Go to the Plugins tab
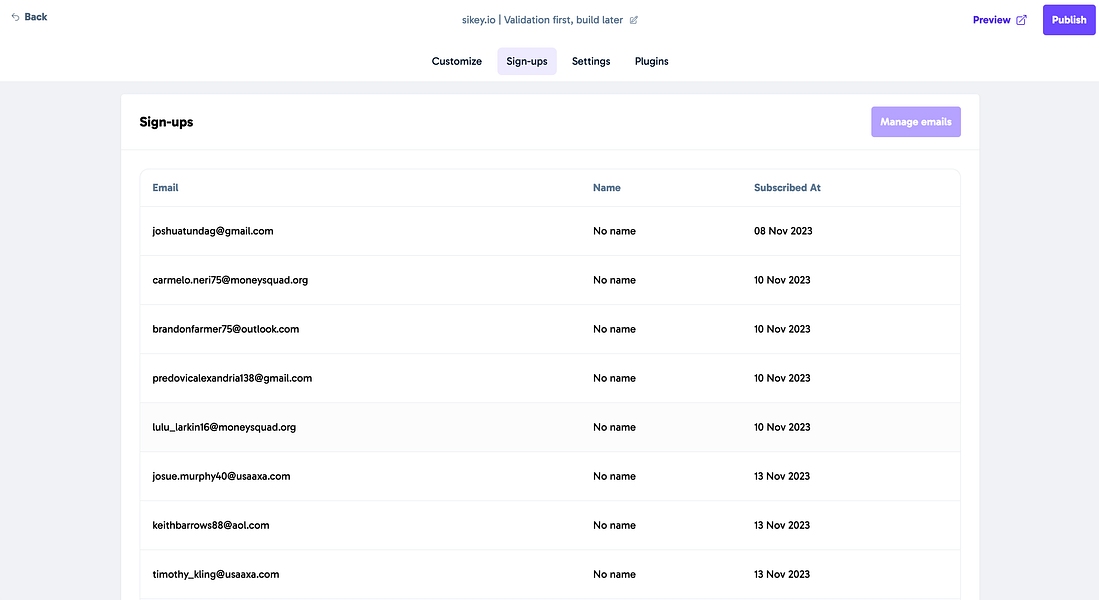Viewport: 1099px width, 600px height. [652, 61]
